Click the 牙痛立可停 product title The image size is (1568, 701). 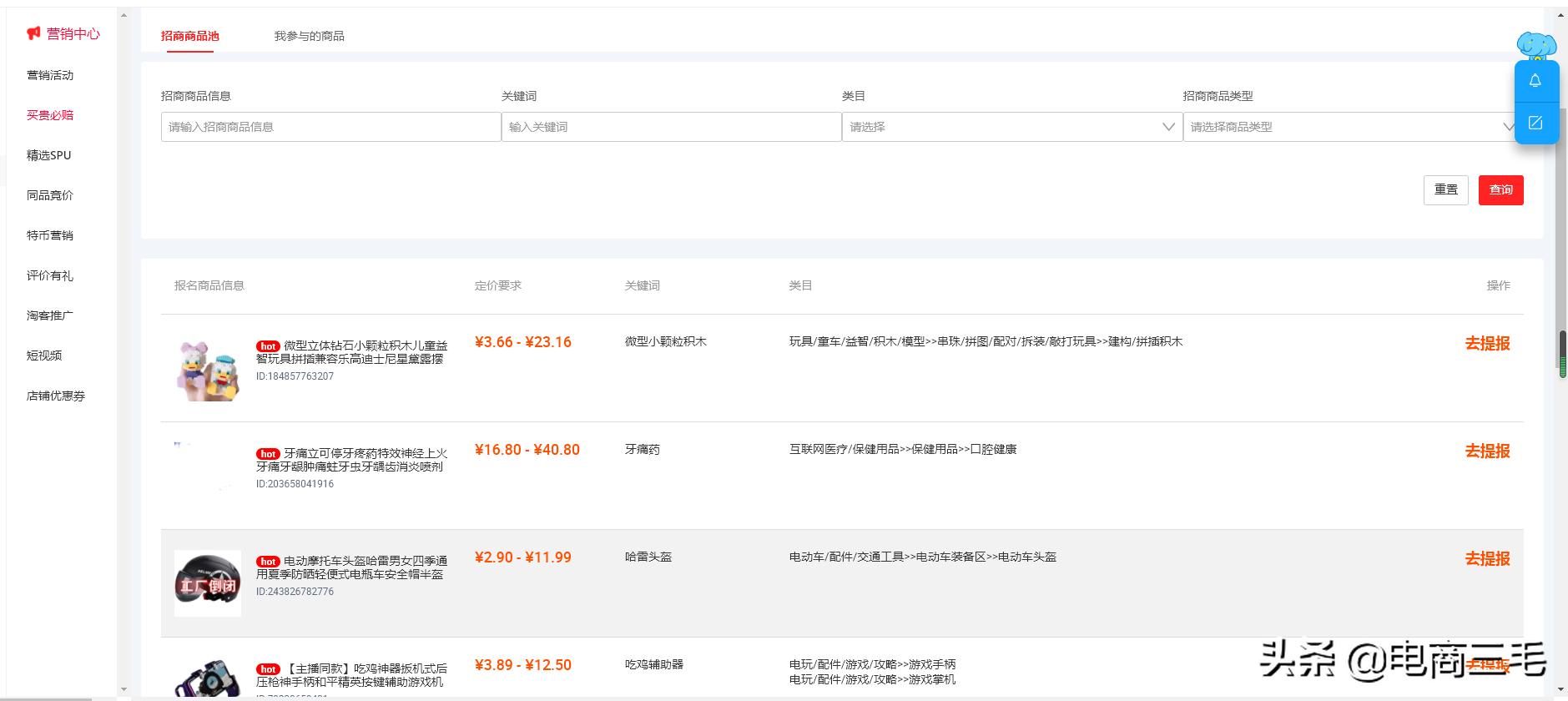pos(352,460)
